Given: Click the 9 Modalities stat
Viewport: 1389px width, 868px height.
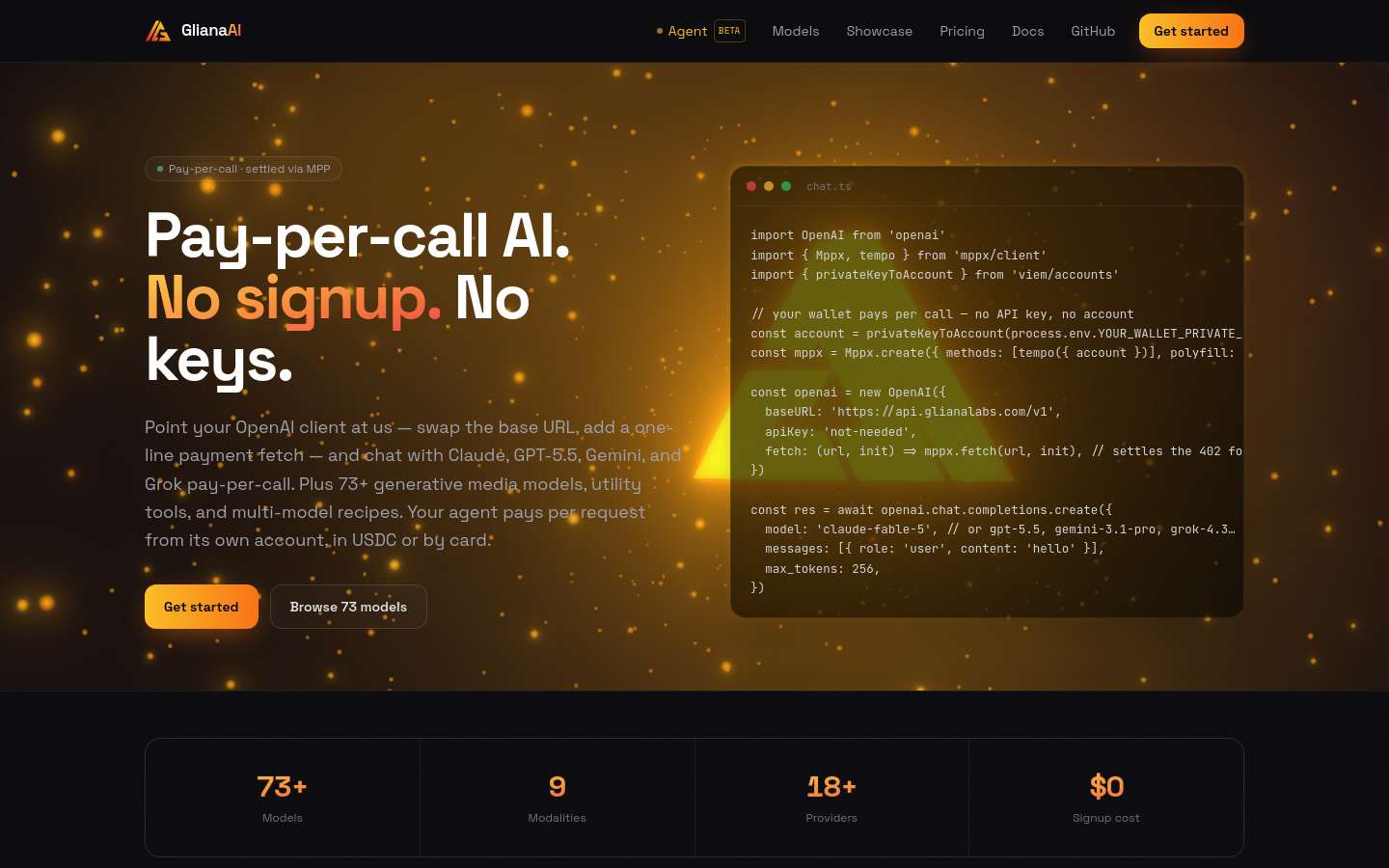Looking at the screenshot, I should pyautogui.click(x=558, y=798).
